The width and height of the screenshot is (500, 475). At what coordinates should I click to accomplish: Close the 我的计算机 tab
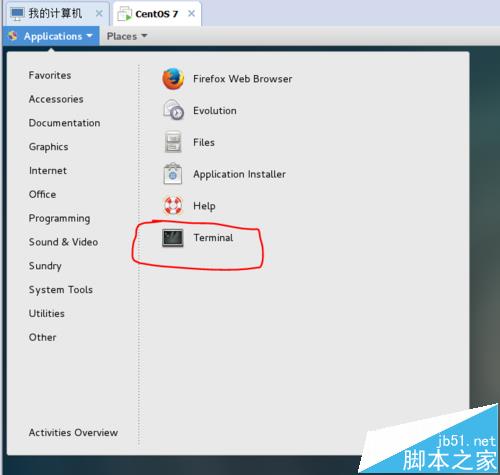coord(99,14)
